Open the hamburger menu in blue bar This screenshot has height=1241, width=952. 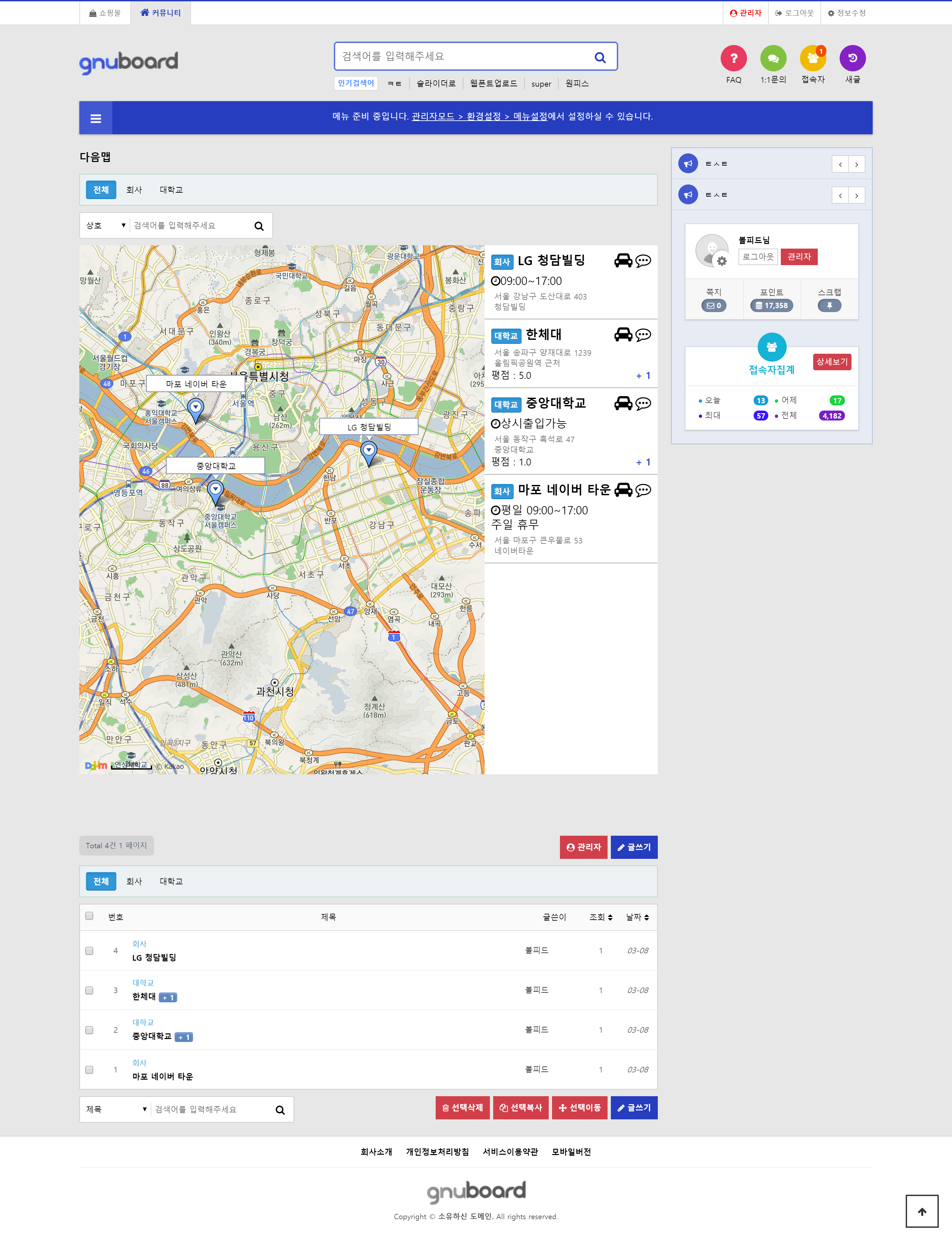coord(96,118)
